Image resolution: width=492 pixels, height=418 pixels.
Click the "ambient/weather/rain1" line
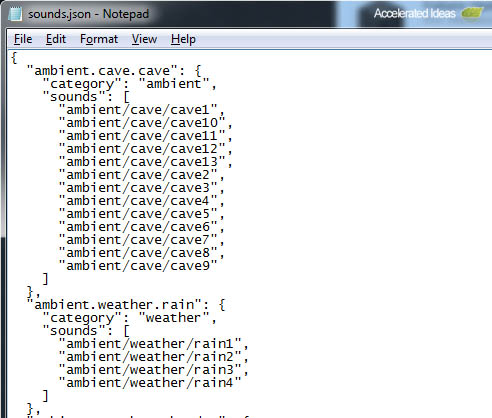point(154,344)
